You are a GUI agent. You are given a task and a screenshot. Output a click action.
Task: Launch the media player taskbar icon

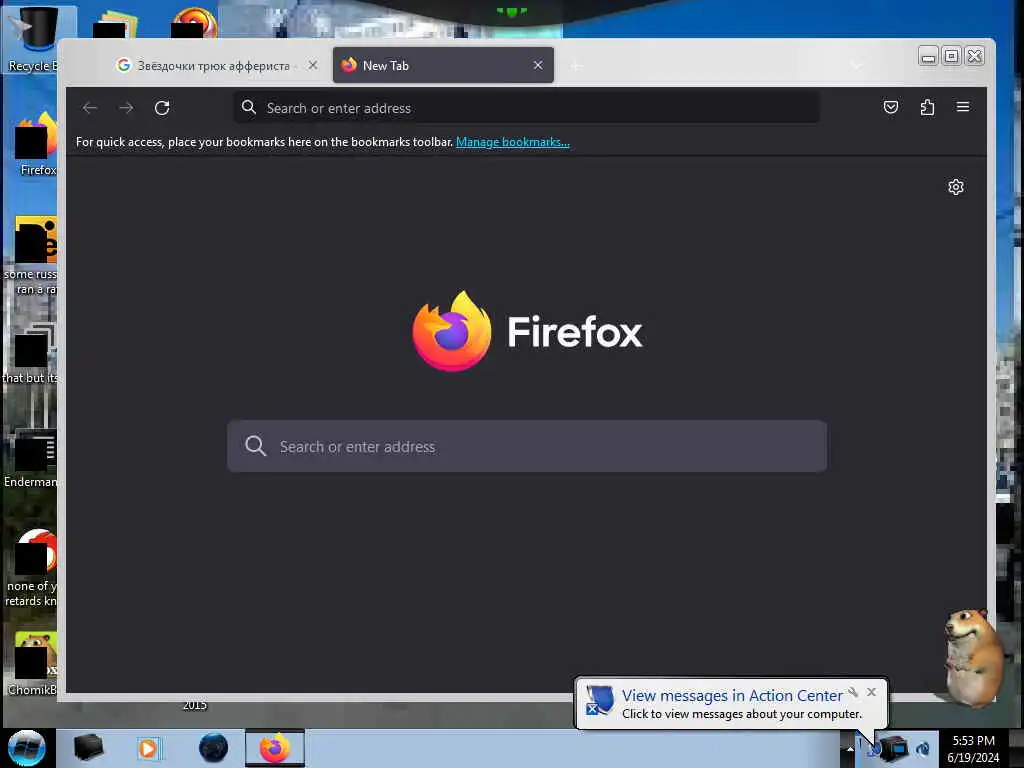point(148,748)
